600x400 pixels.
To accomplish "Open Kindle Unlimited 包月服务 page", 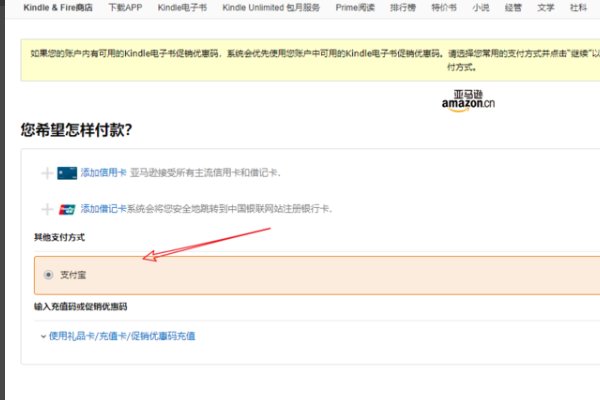I will point(271,7).
